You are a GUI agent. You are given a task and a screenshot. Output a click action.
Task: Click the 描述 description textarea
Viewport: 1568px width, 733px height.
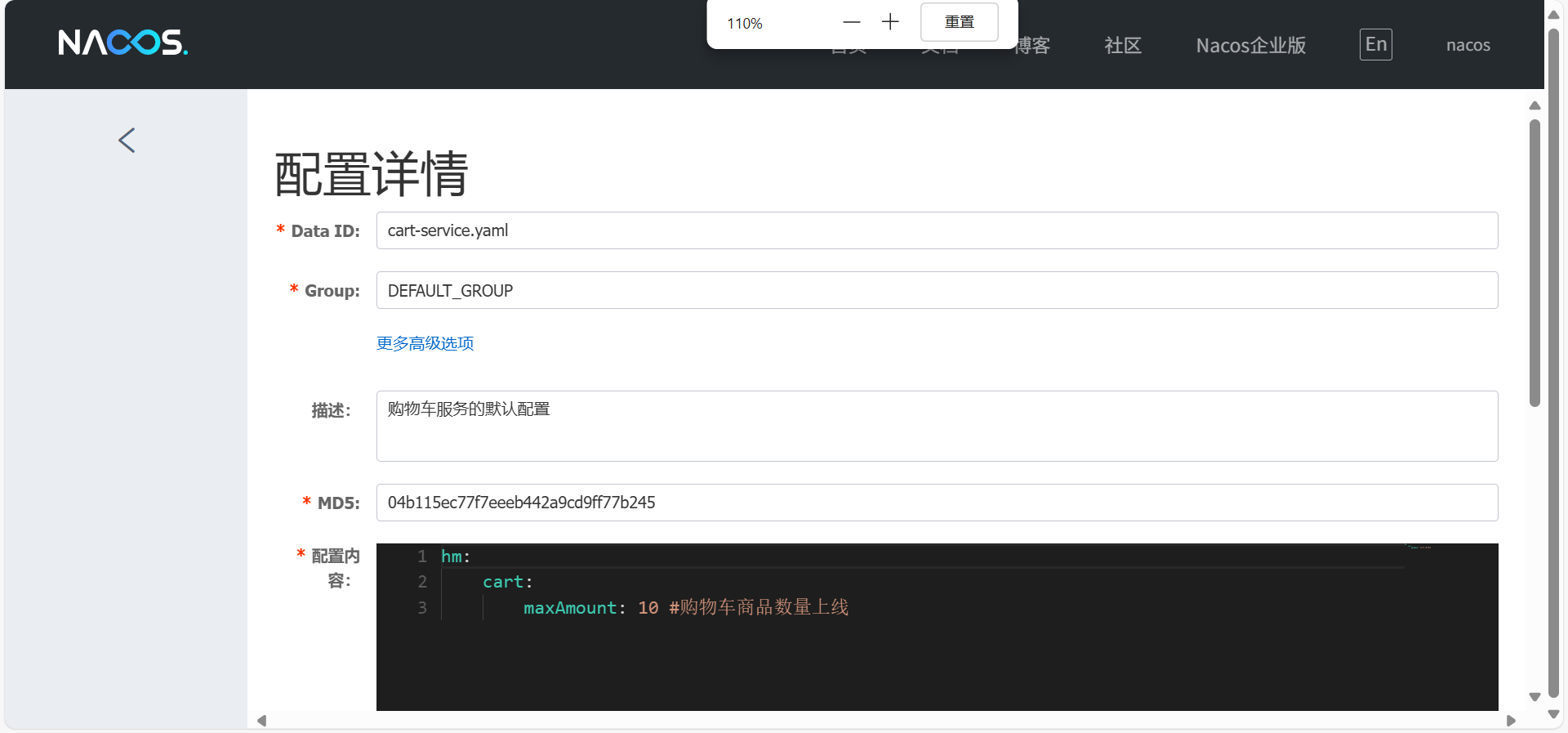pyautogui.click(x=937, y=426)
